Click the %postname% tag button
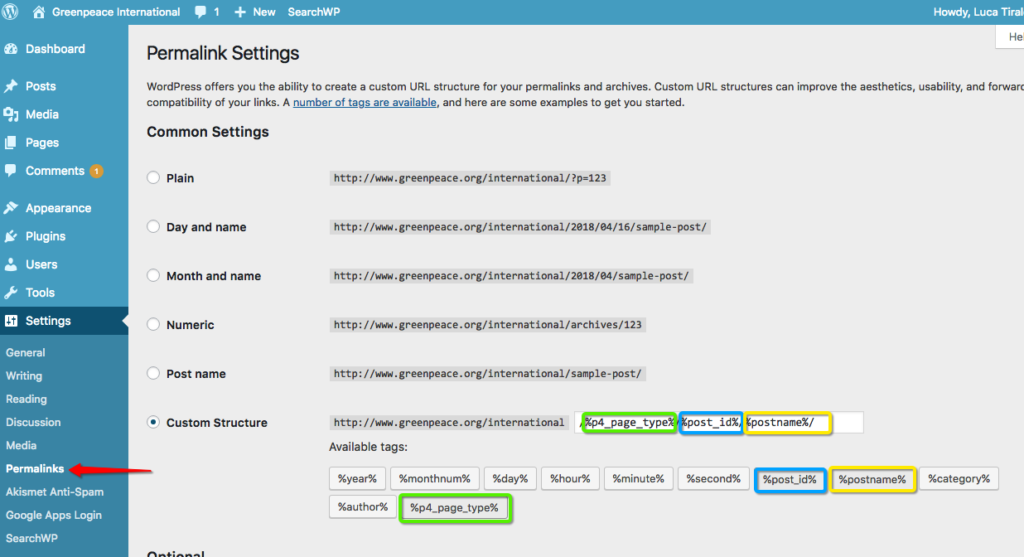 (x=872, y=479)
